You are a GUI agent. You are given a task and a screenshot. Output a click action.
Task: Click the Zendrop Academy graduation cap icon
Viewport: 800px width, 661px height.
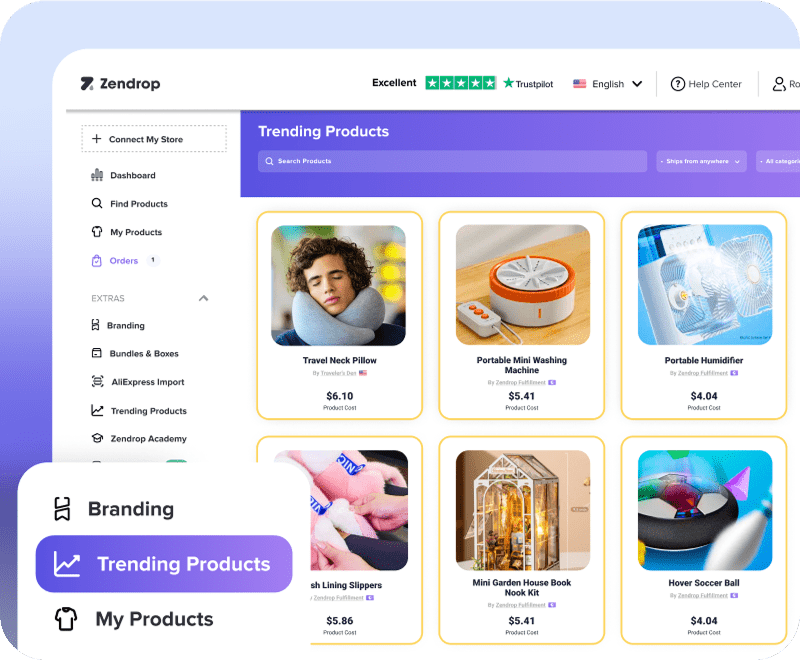(x=97, y=439)
